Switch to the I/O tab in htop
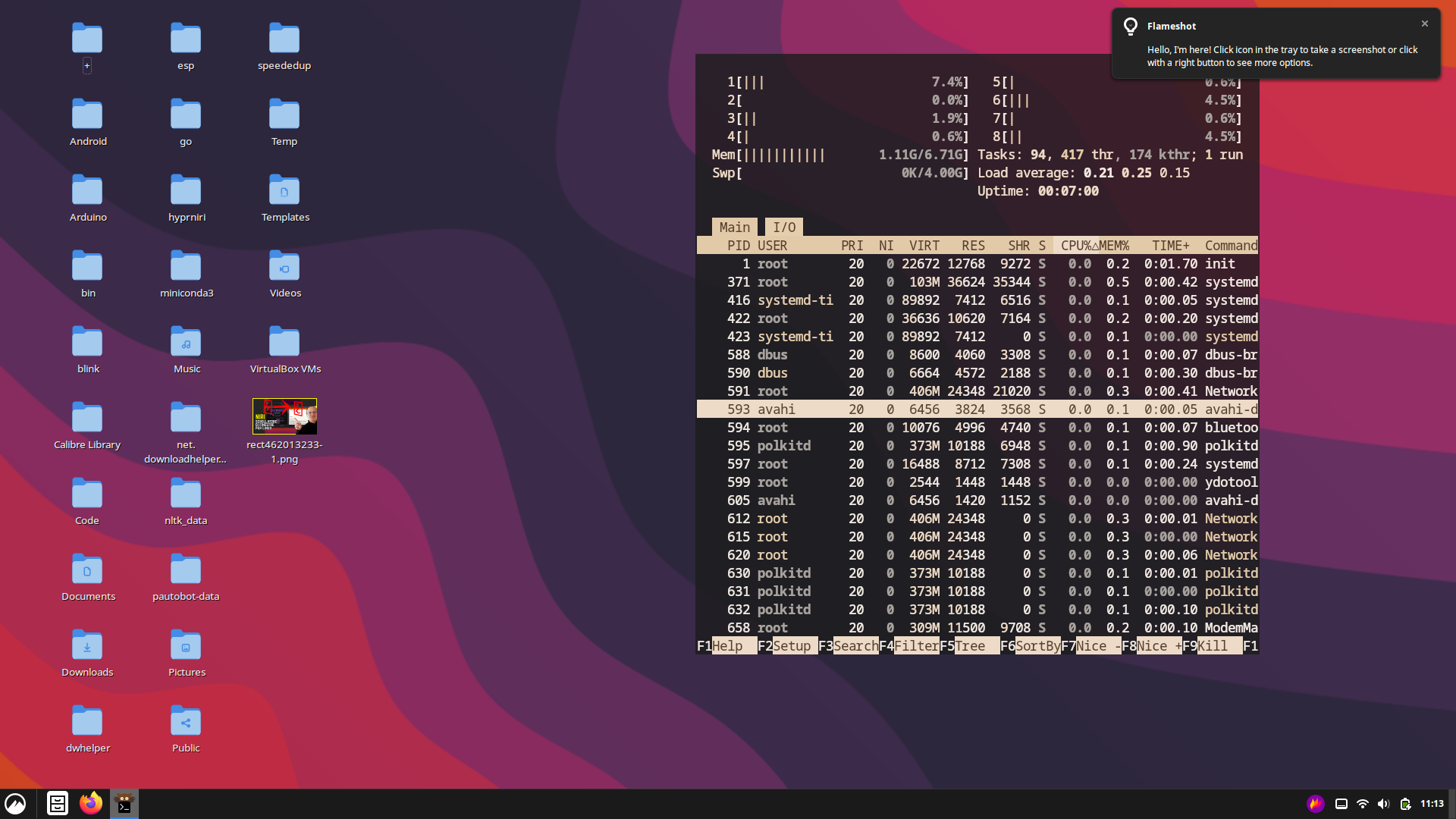 point(784,227)
